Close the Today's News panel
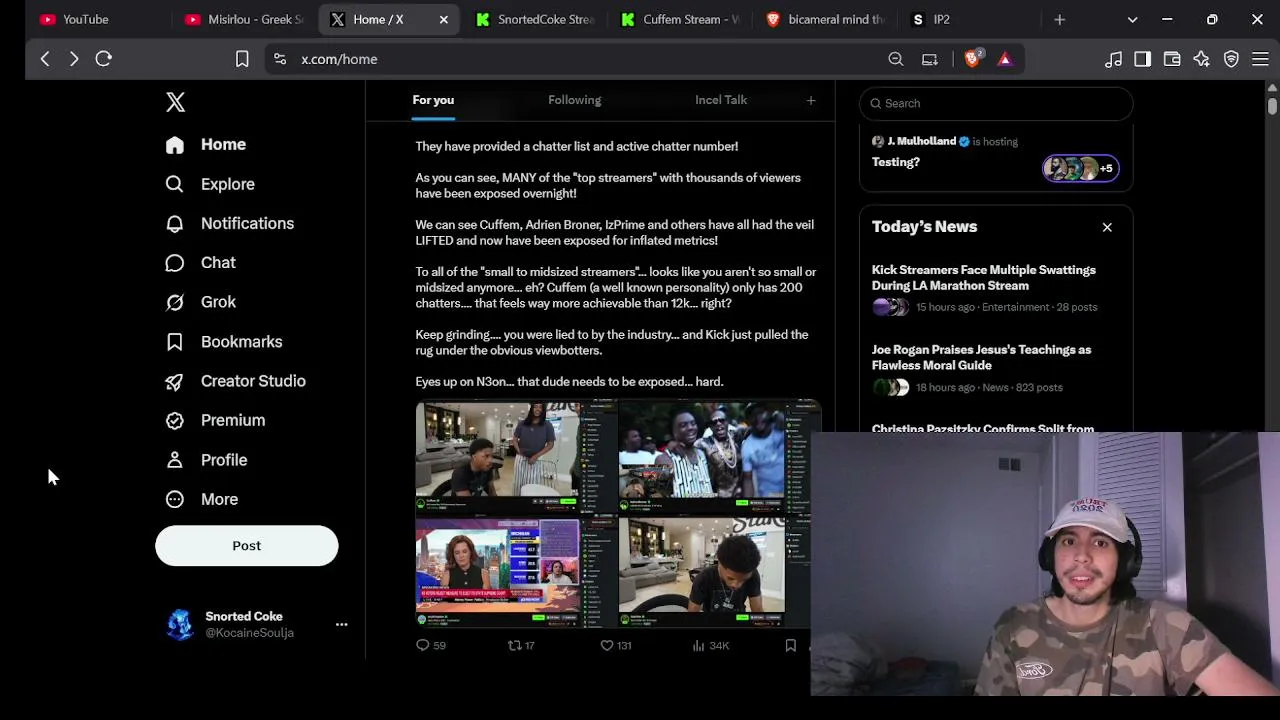Screen dimensions: 1280x720 click(1107, 227)
